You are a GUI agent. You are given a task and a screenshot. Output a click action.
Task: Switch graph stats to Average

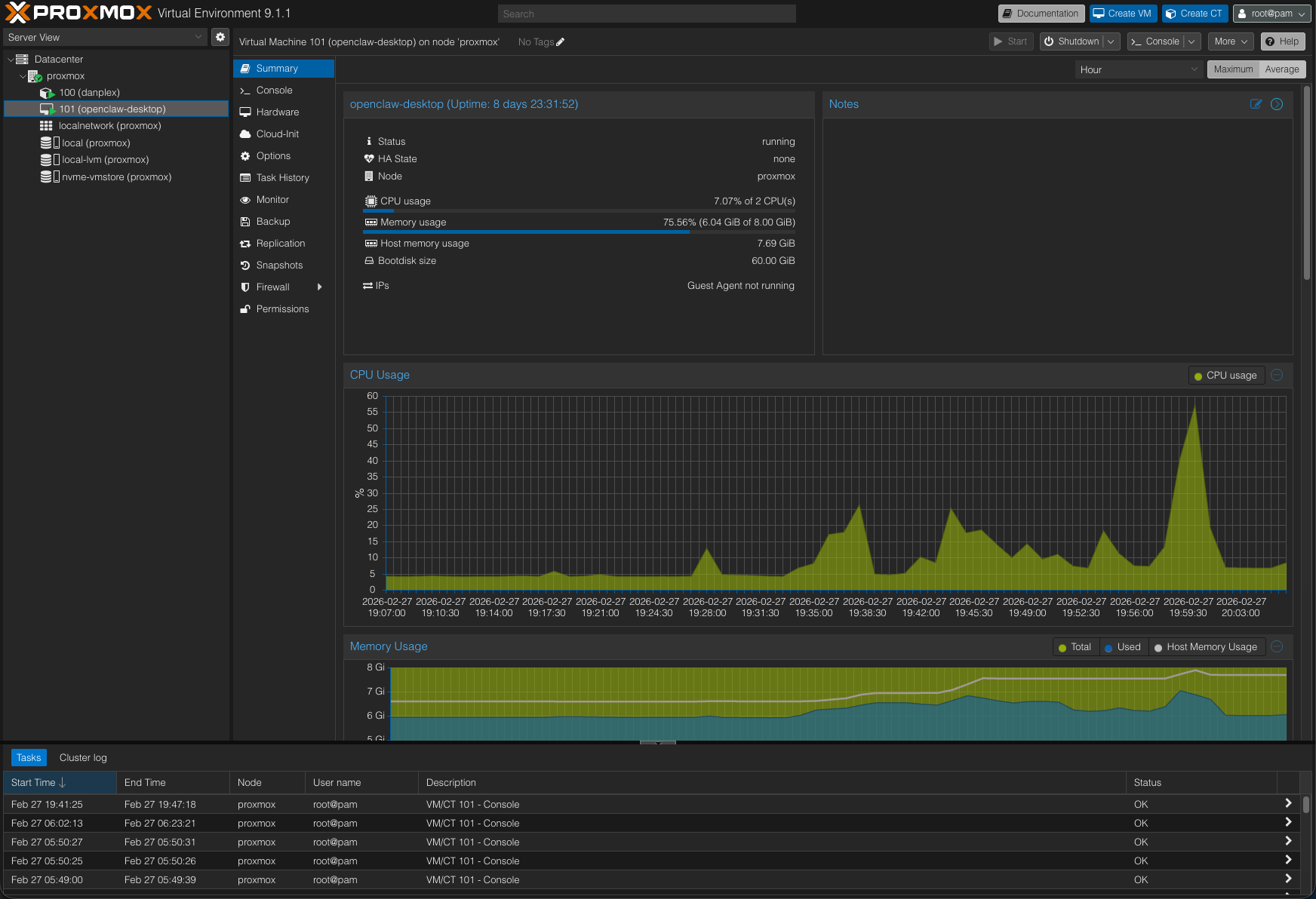pyautogui.click(x=1281, y=69)
